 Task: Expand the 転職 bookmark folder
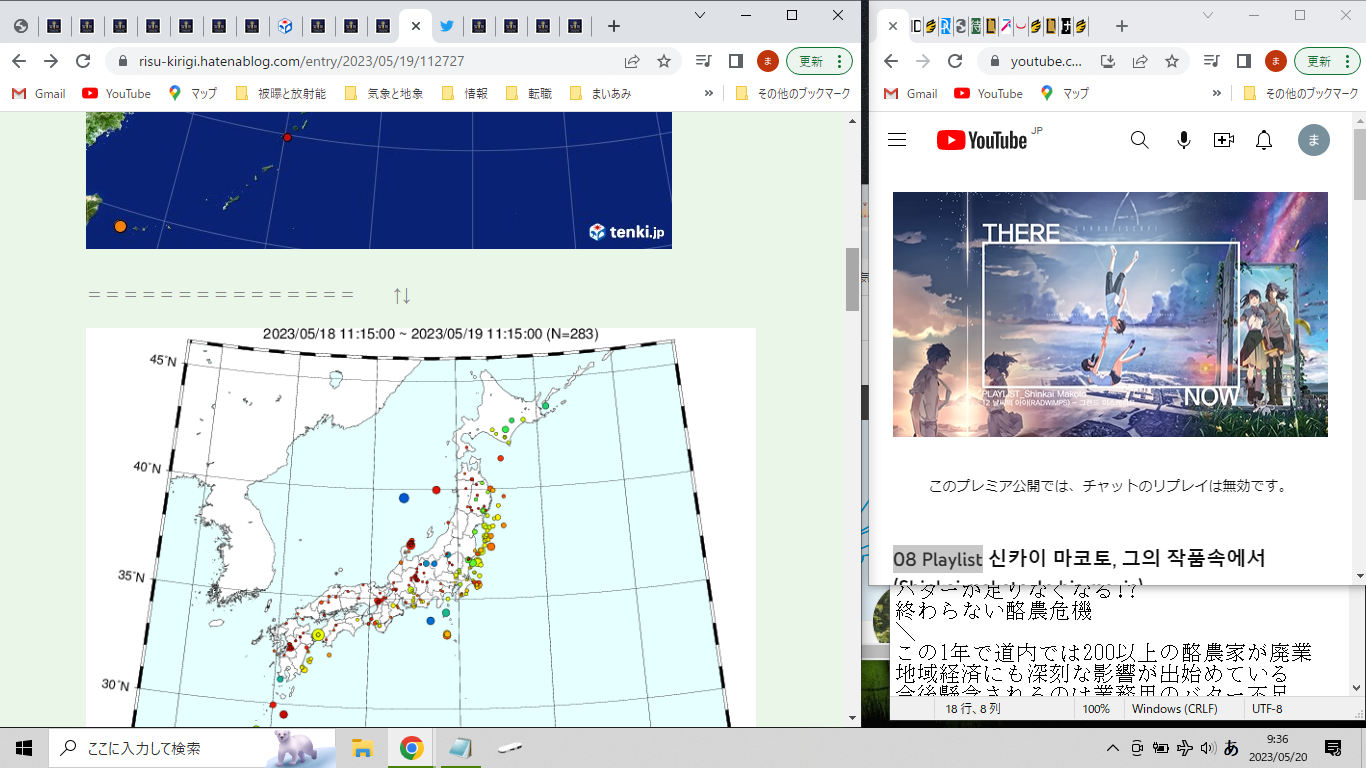tap(530, 93)
